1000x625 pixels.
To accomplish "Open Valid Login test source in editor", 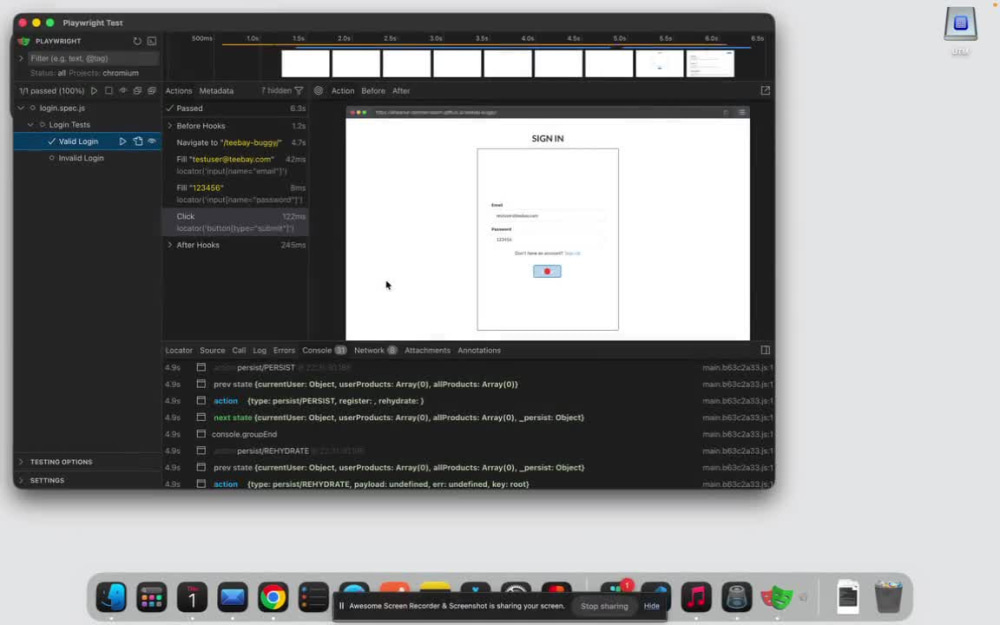I will pos(138,141).
